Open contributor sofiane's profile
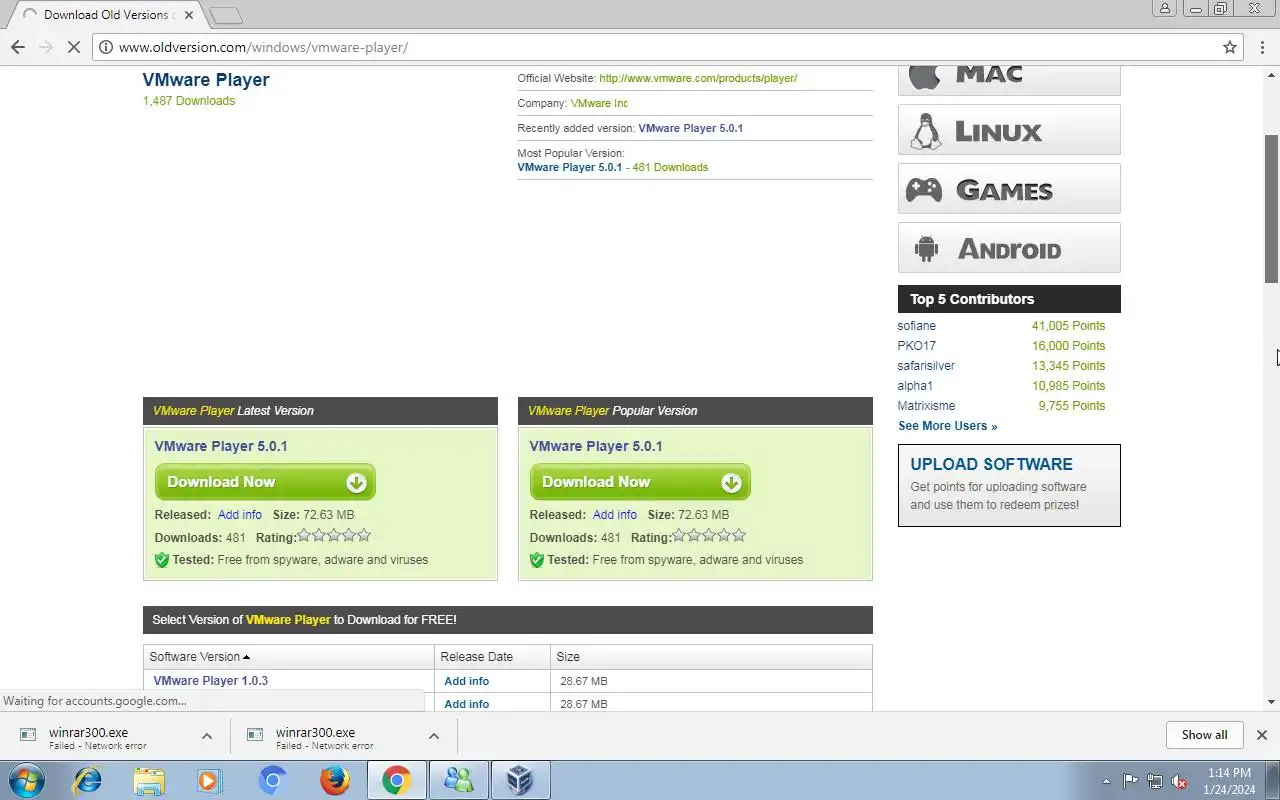 click(x=917, y=326)
